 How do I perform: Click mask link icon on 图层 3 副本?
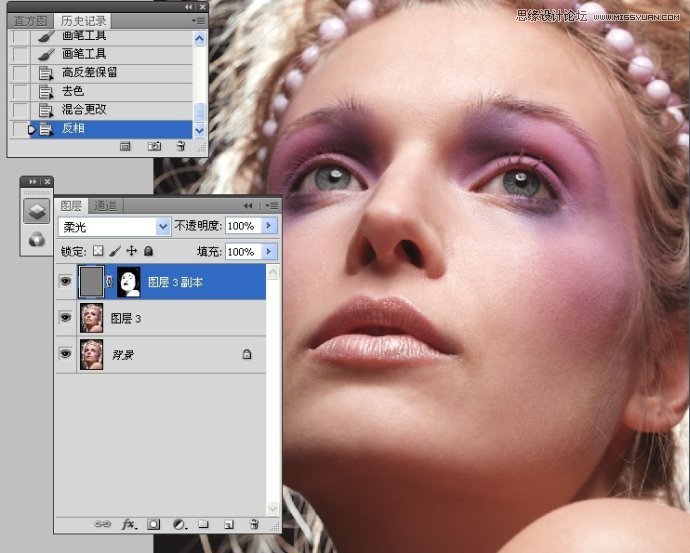click(x=110, y=282)
